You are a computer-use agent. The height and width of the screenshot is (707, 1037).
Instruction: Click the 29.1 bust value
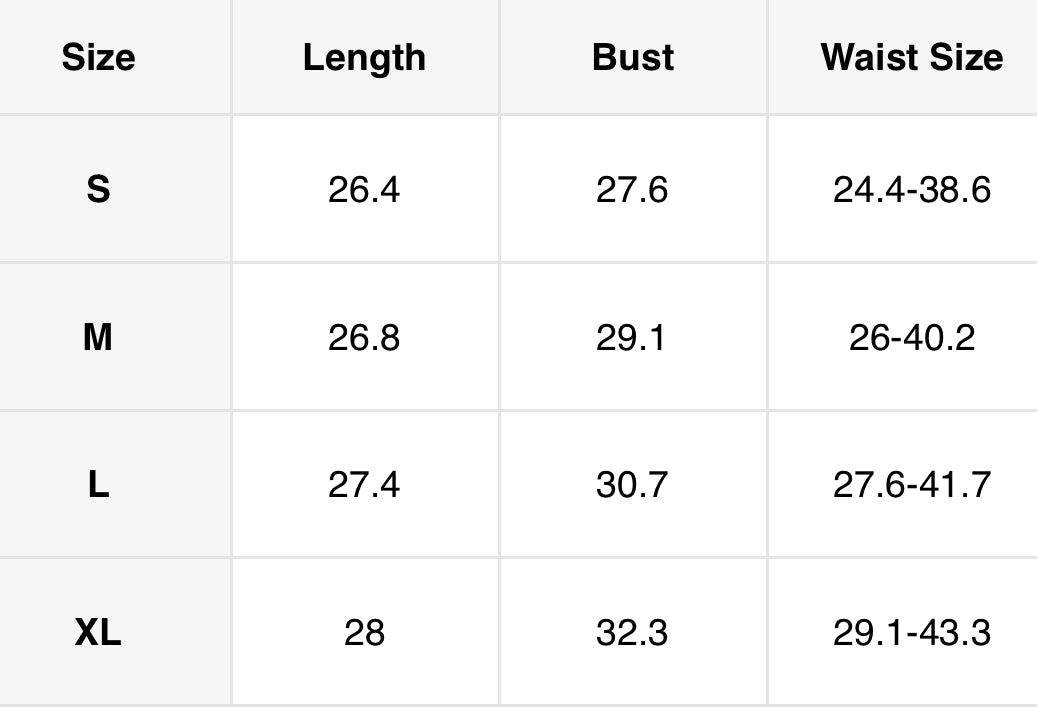pyautogui.click(x=632, y=338)
